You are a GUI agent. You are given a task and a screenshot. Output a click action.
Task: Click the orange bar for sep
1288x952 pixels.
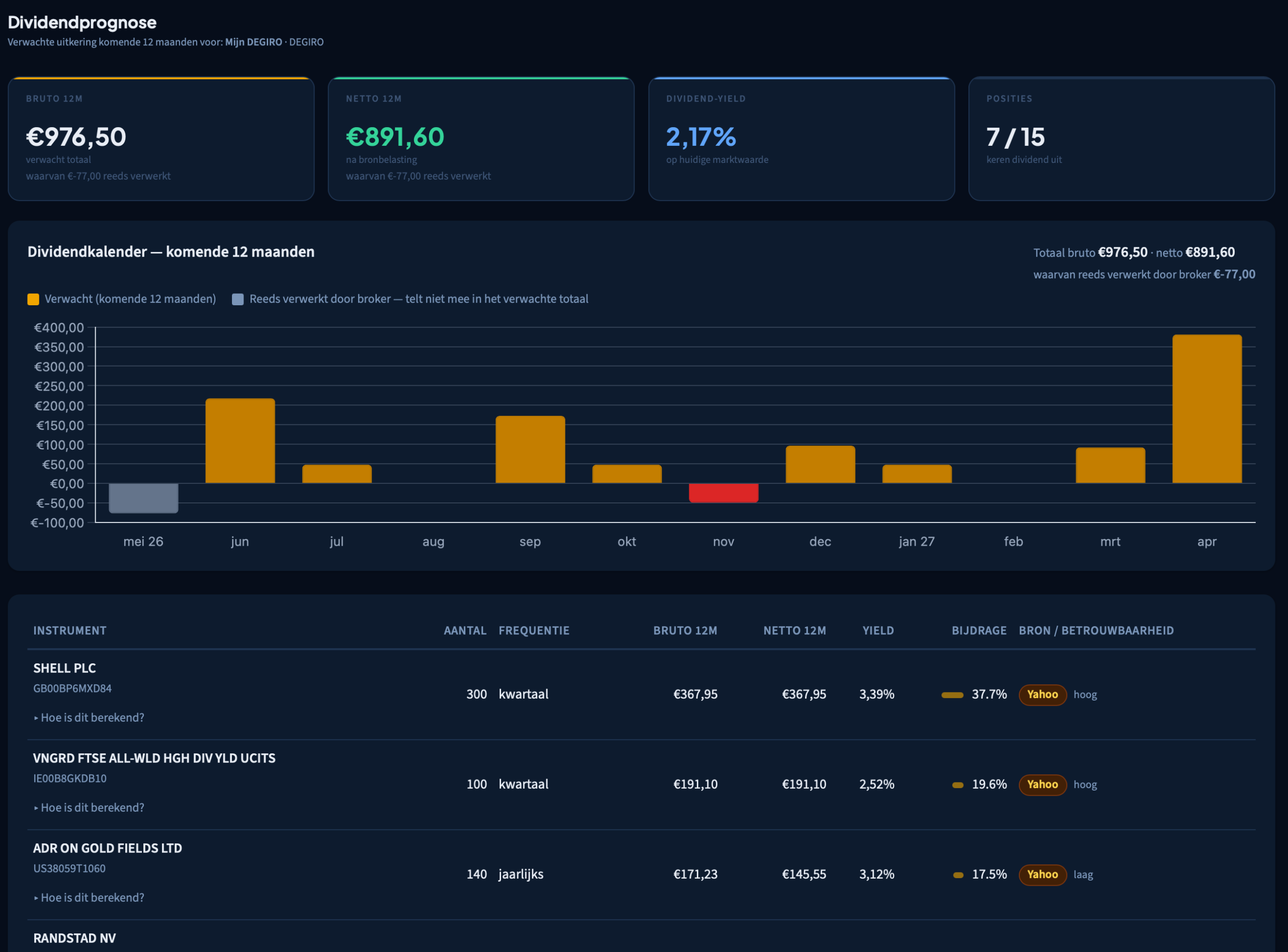(530, 450)
